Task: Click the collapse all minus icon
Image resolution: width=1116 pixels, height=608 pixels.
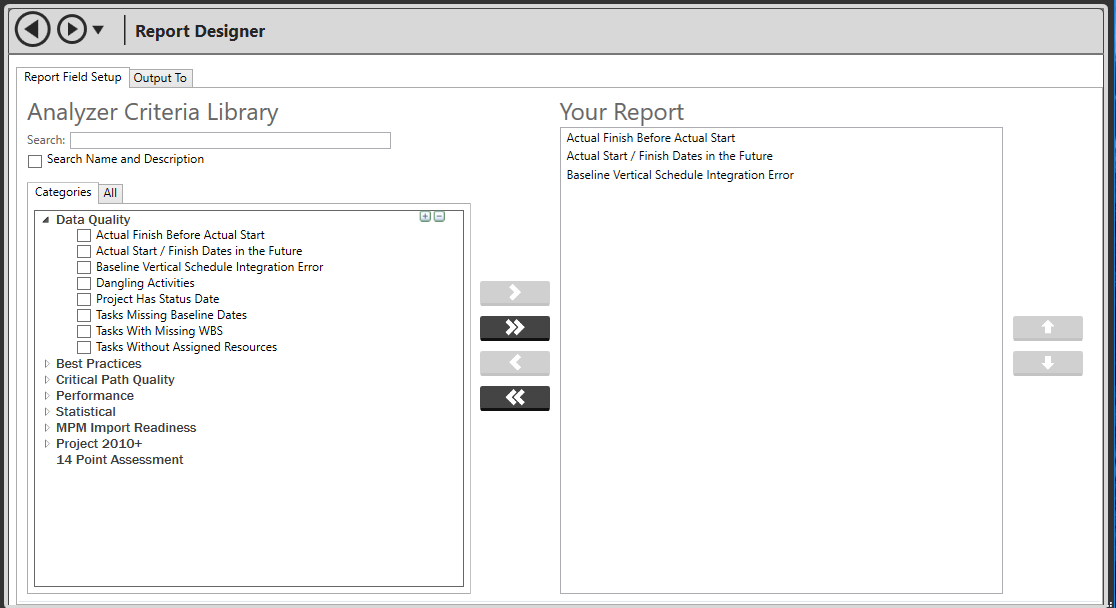Action: [x=439, y=216]
